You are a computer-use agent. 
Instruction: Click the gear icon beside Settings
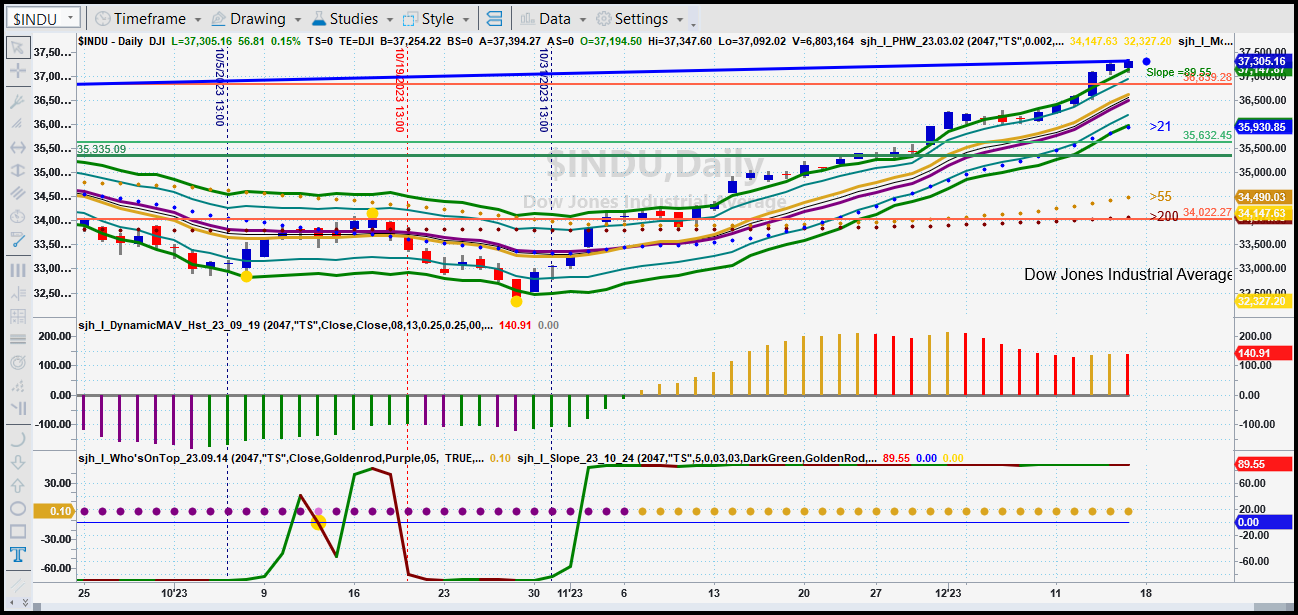[603, 19]
